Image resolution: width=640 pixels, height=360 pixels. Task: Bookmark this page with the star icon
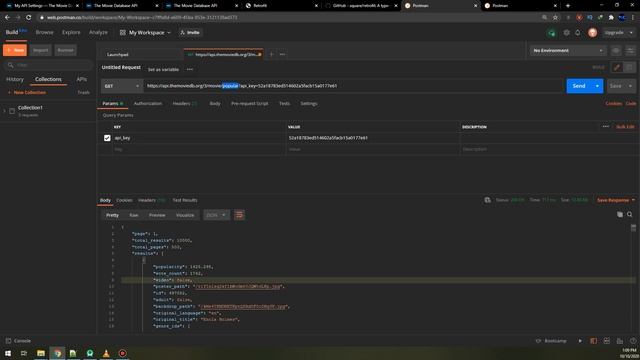click(555, 18)
